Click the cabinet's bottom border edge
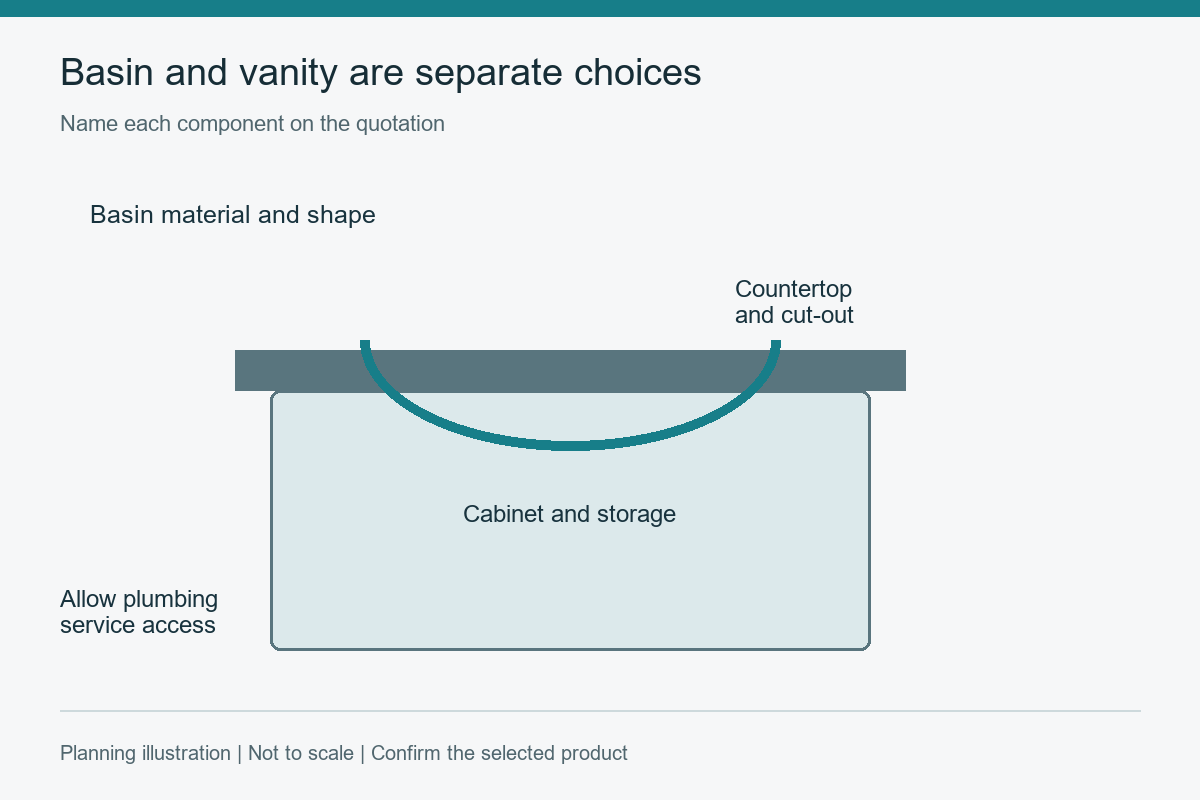 570,649
